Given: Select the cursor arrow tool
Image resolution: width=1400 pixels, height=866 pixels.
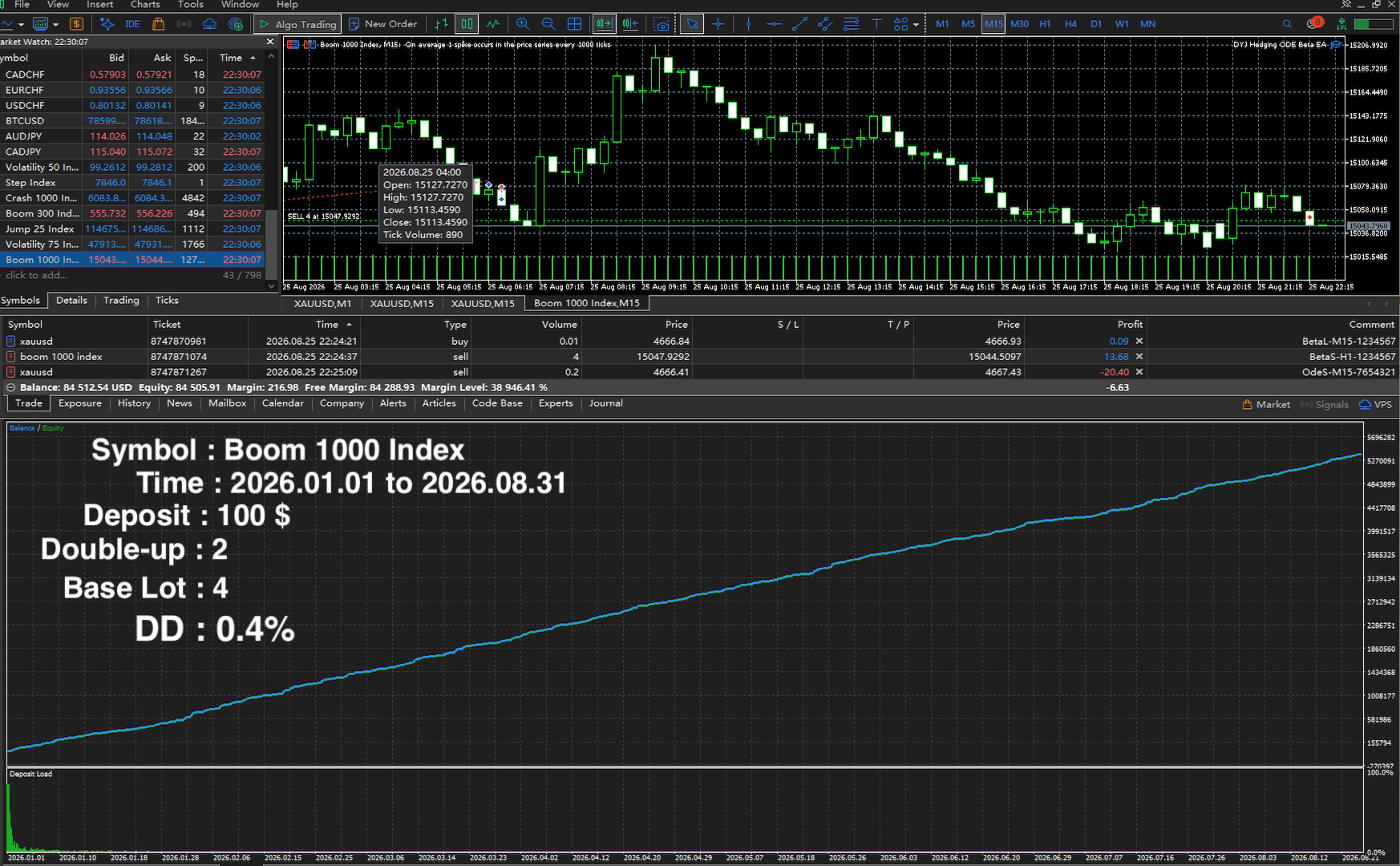Looking at the screenshot, I should coord(692,24).
